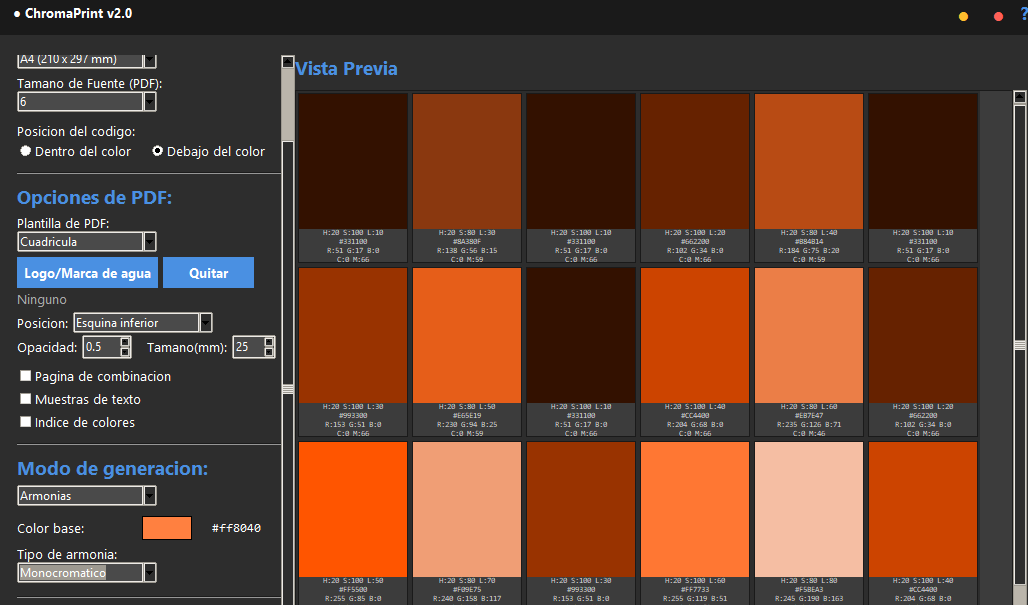Image resolution: width=1028 pixels, height=605 pixels.
Task: Open the A4 paper size dropdown
Action: point(149,60)
